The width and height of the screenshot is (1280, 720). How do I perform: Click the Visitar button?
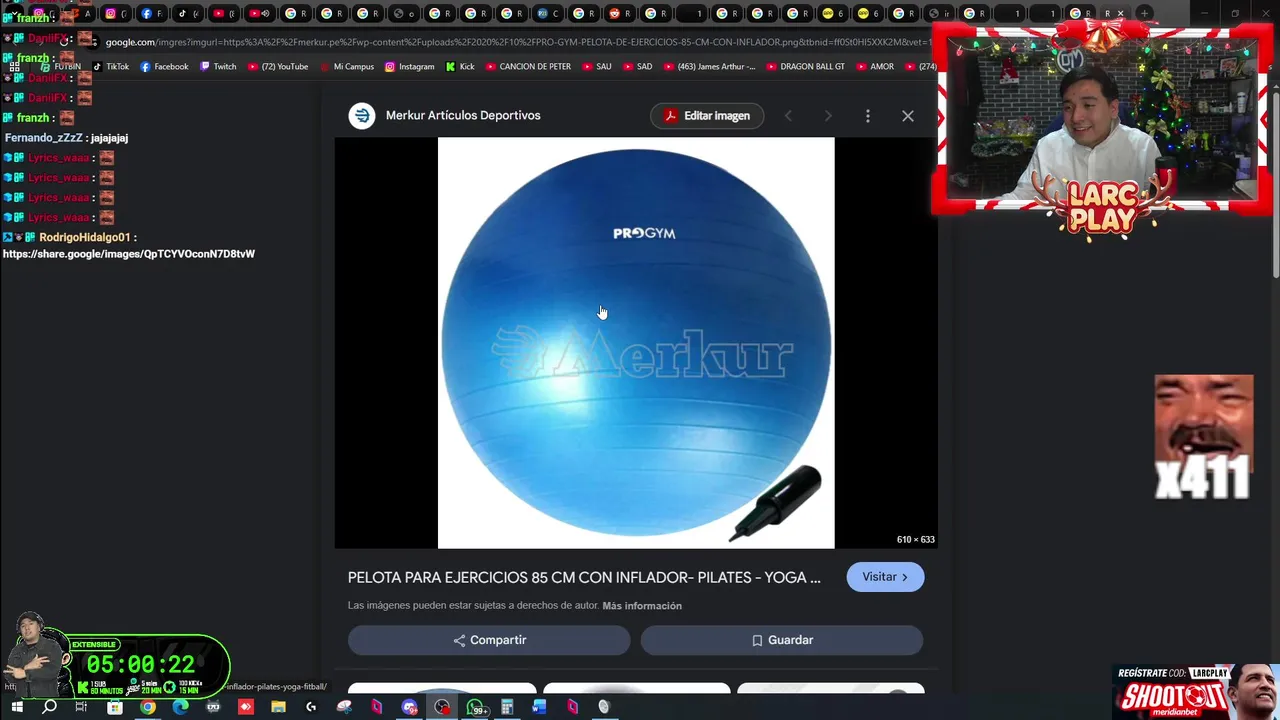click(x=885, y=577)
